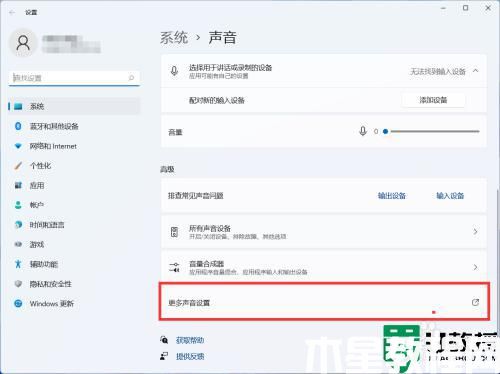Viewport: 500px width, 374px height.
Task: Click the speaker icon for 所有声音设备
Action: [x=174, y=232]
